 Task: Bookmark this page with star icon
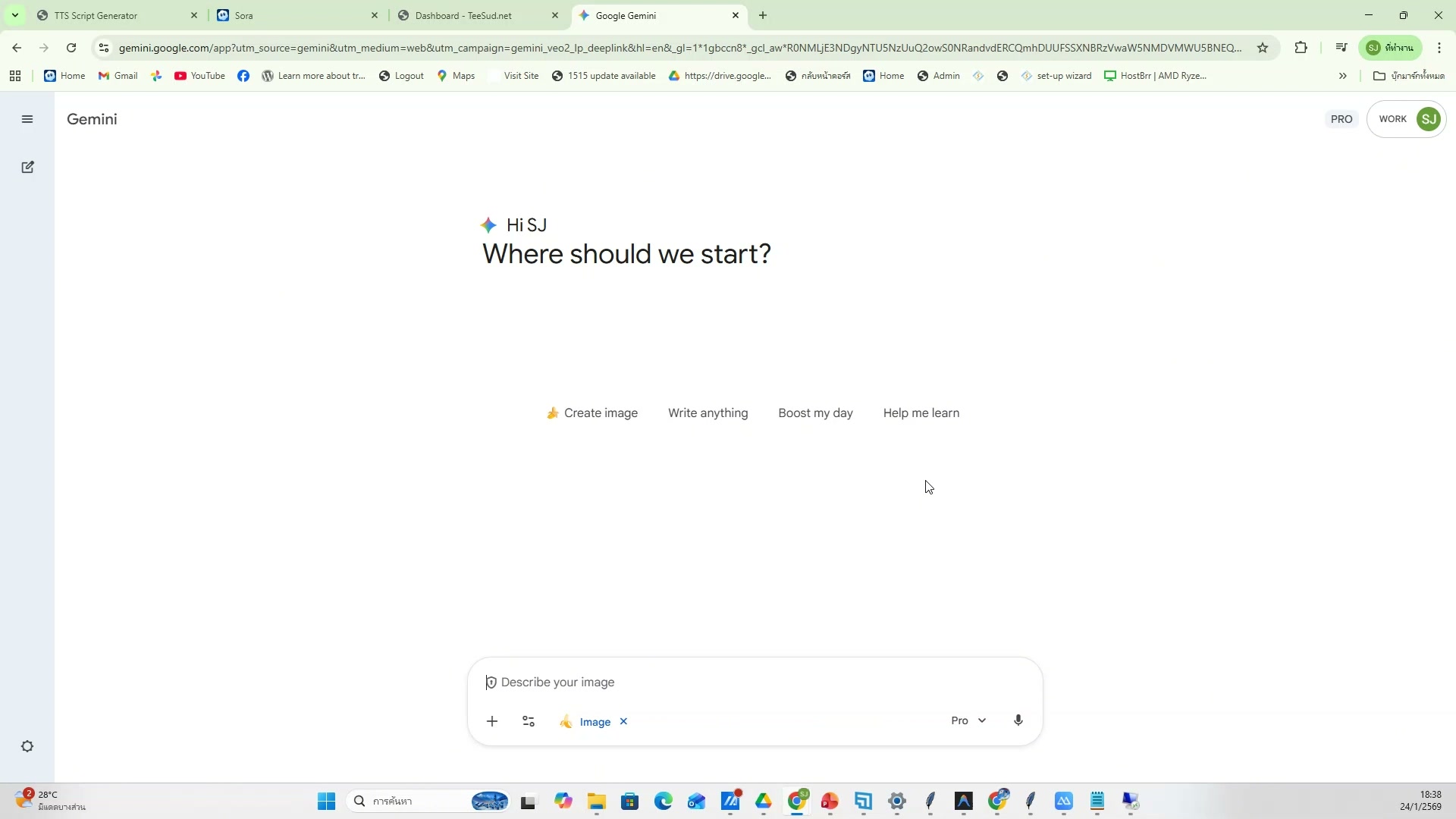(1263, 48)
